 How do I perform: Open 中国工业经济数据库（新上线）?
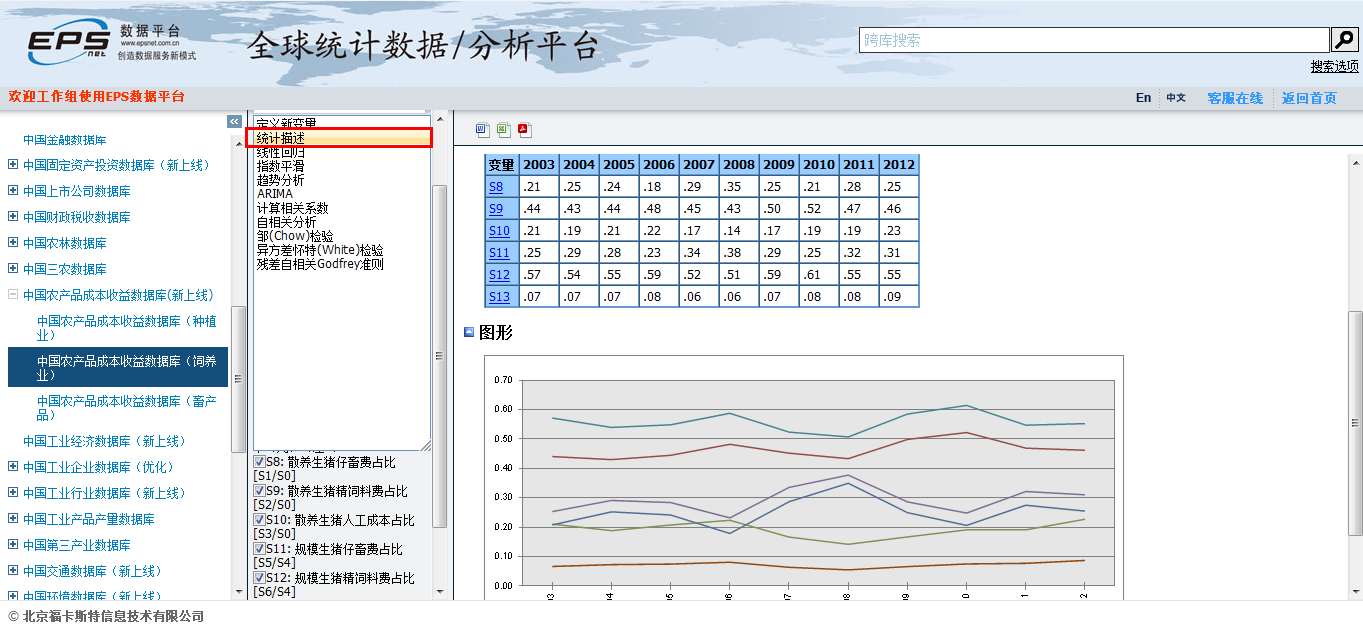[105, 441]
